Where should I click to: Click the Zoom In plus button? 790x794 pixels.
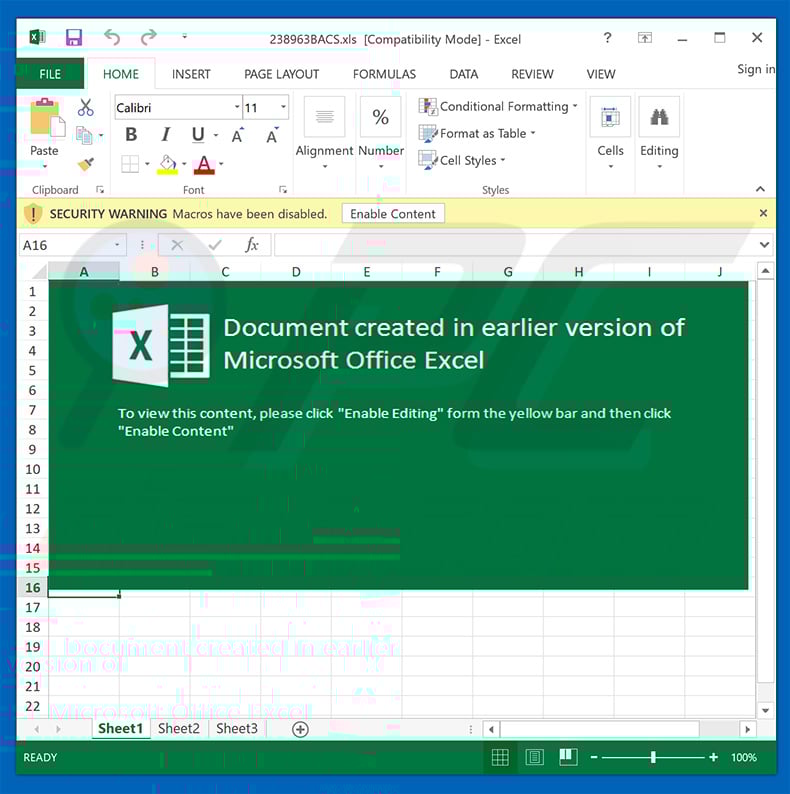tap(714, 758)
